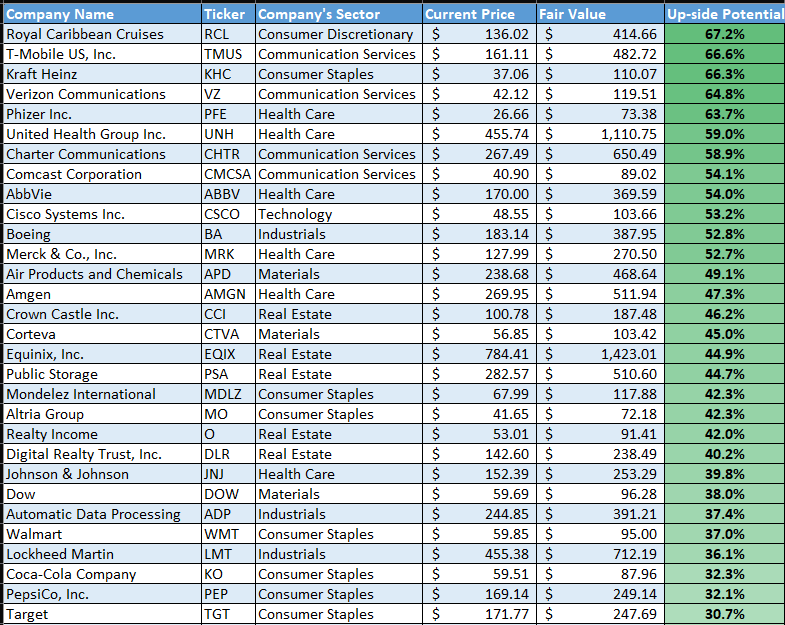Select the BA ticker cell
The height and width of the screenshot is (625, 785).
(x=228, y=234)
